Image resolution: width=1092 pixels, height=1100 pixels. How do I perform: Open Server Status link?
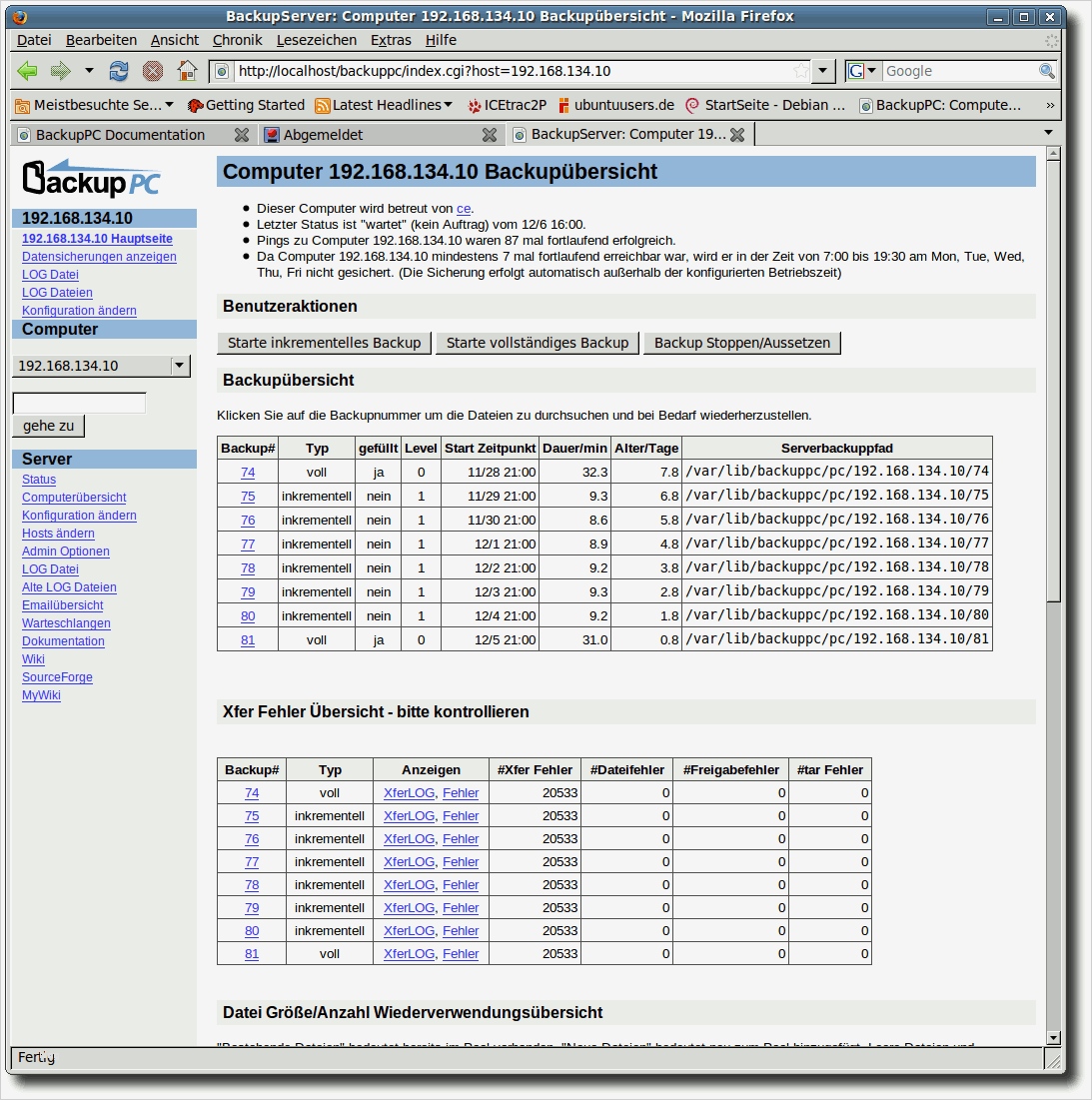click(39, 480)
